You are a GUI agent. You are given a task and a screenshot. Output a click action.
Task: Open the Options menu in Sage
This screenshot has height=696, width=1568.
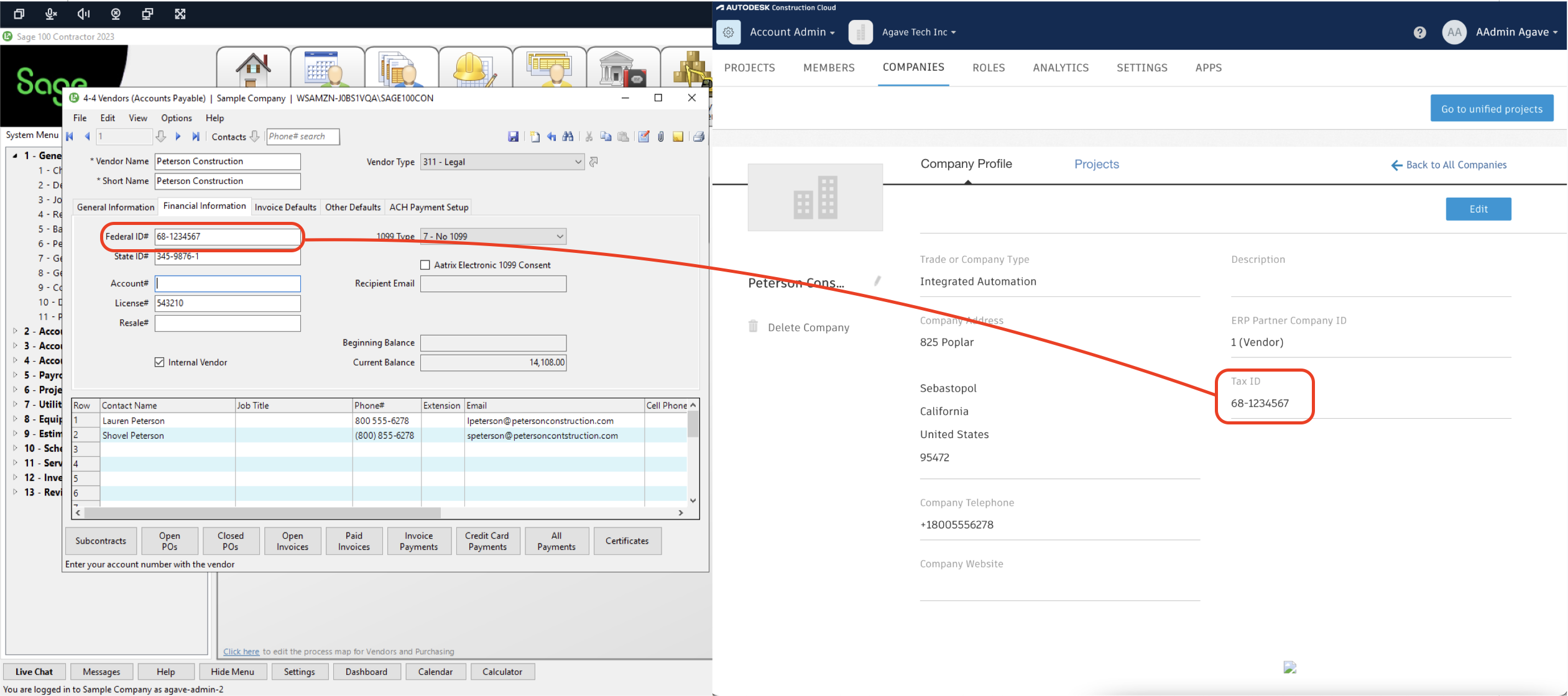pos(176,118)
